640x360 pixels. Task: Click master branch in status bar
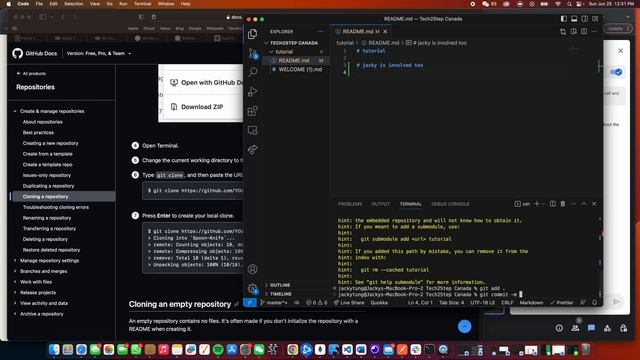pyautogui.click(x=274, y=302)
